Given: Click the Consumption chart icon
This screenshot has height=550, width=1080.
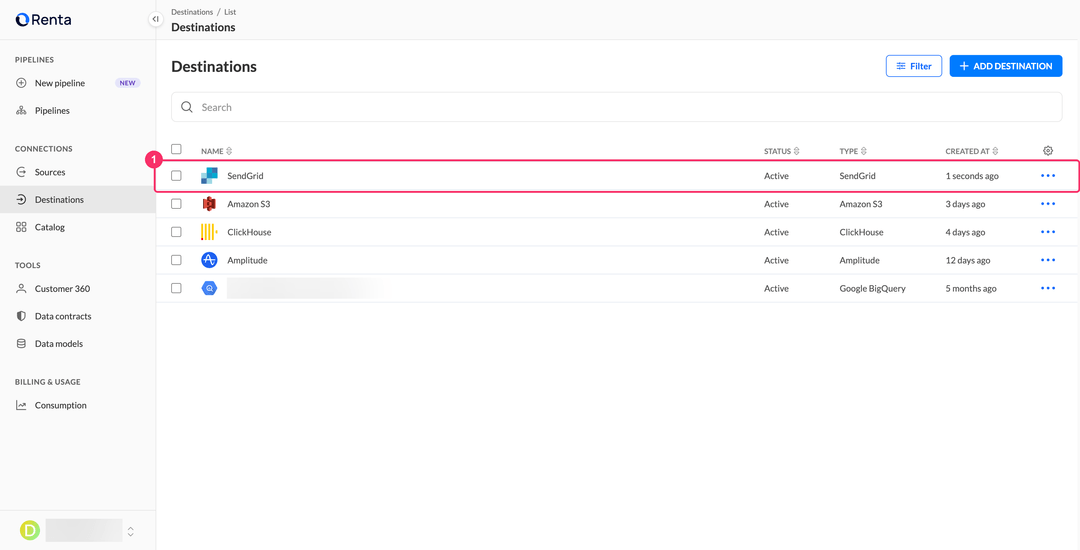Looking at the screenshot, I should (x=21, y=405).
